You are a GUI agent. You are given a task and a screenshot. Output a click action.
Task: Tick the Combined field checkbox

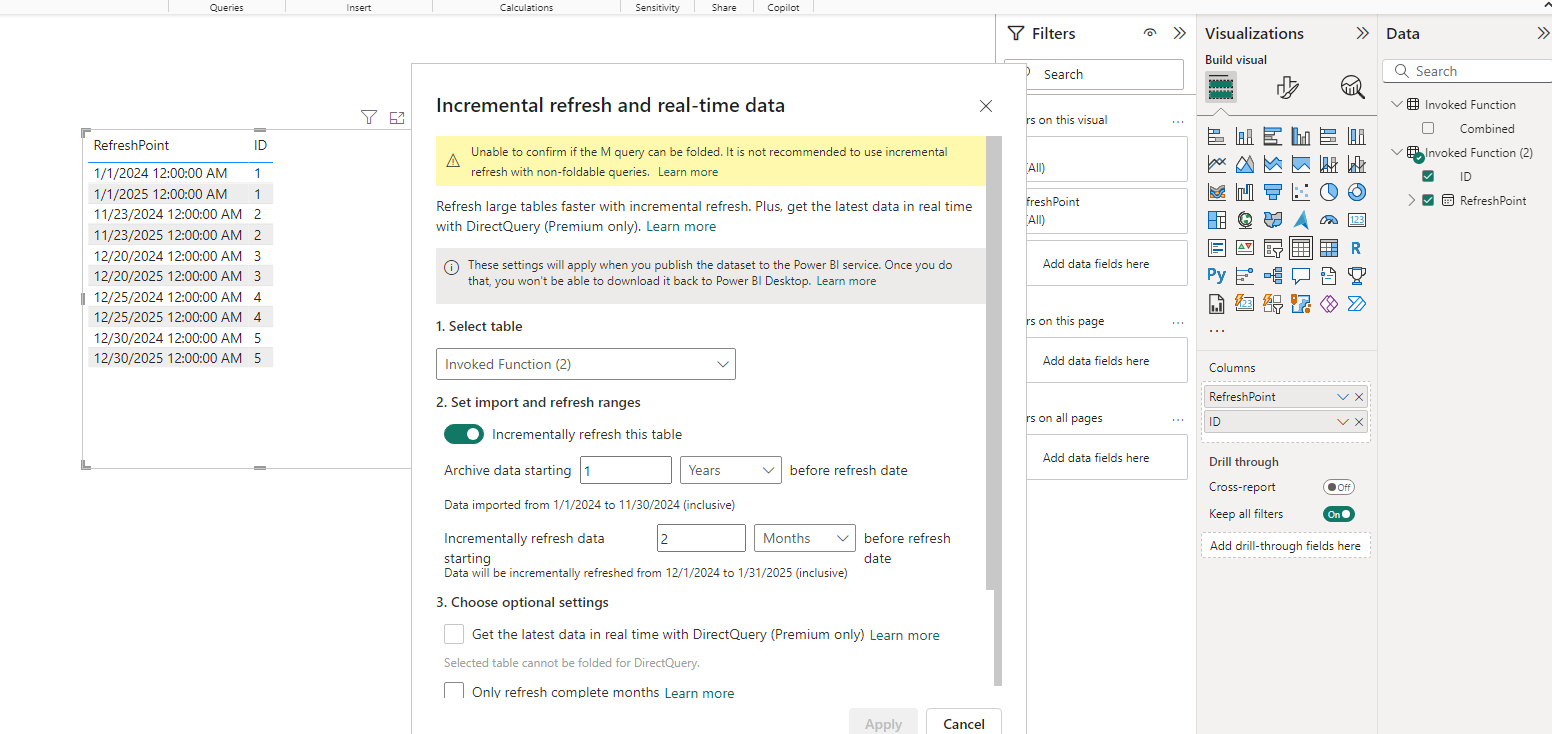coord(1428,128)
